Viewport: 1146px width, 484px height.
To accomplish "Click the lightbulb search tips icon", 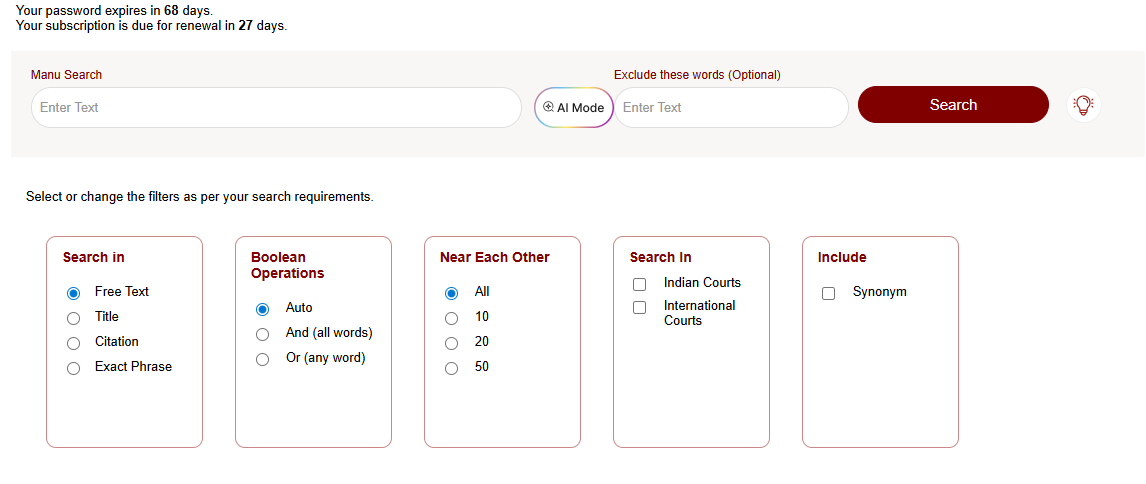I will (1083, 105).
